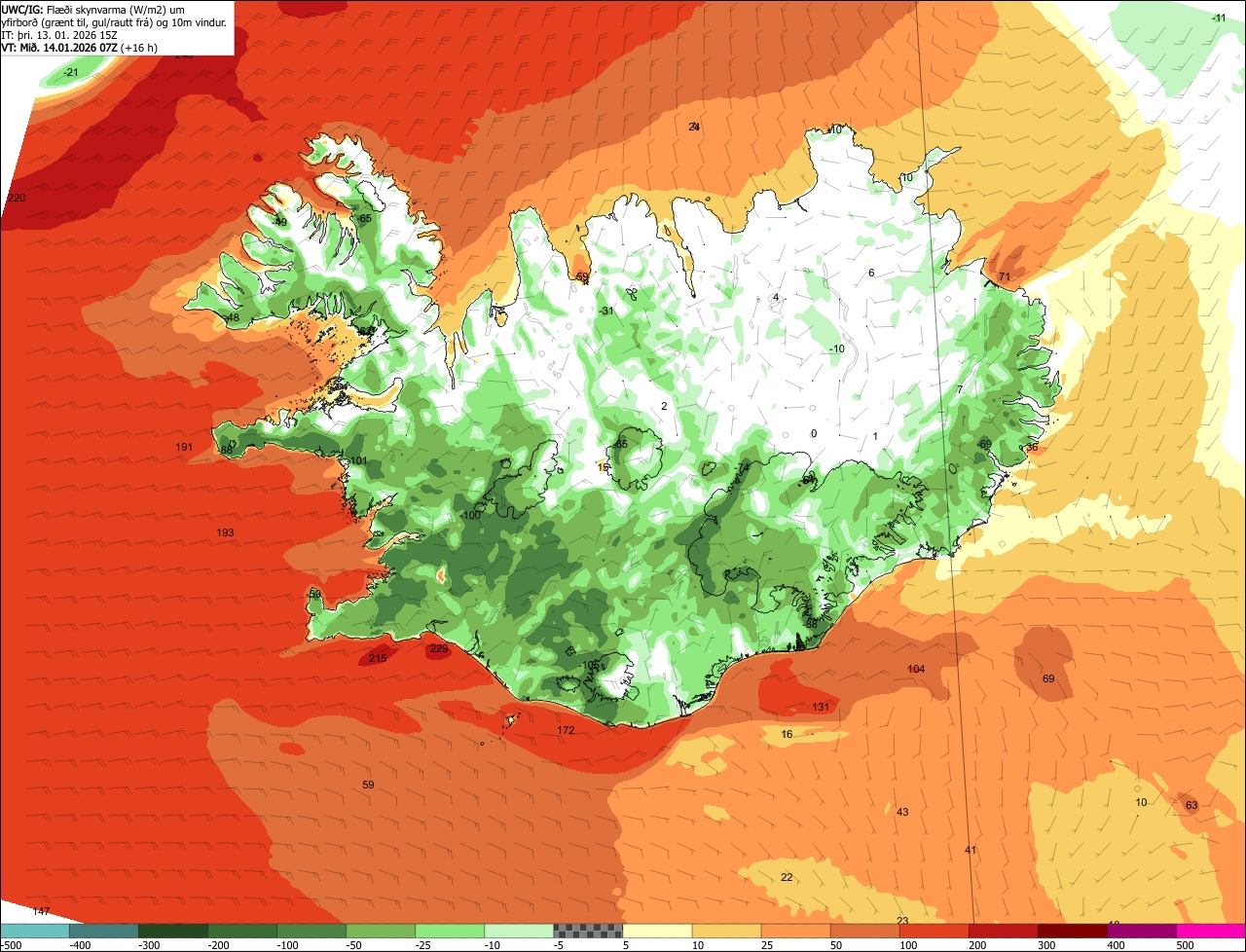Image resolution: width=1246 pixels, height=952 pixels.
Task: Click the valid time 'VT: Mið. 14.01.2026 07Z'
Action: coord(60,48)
